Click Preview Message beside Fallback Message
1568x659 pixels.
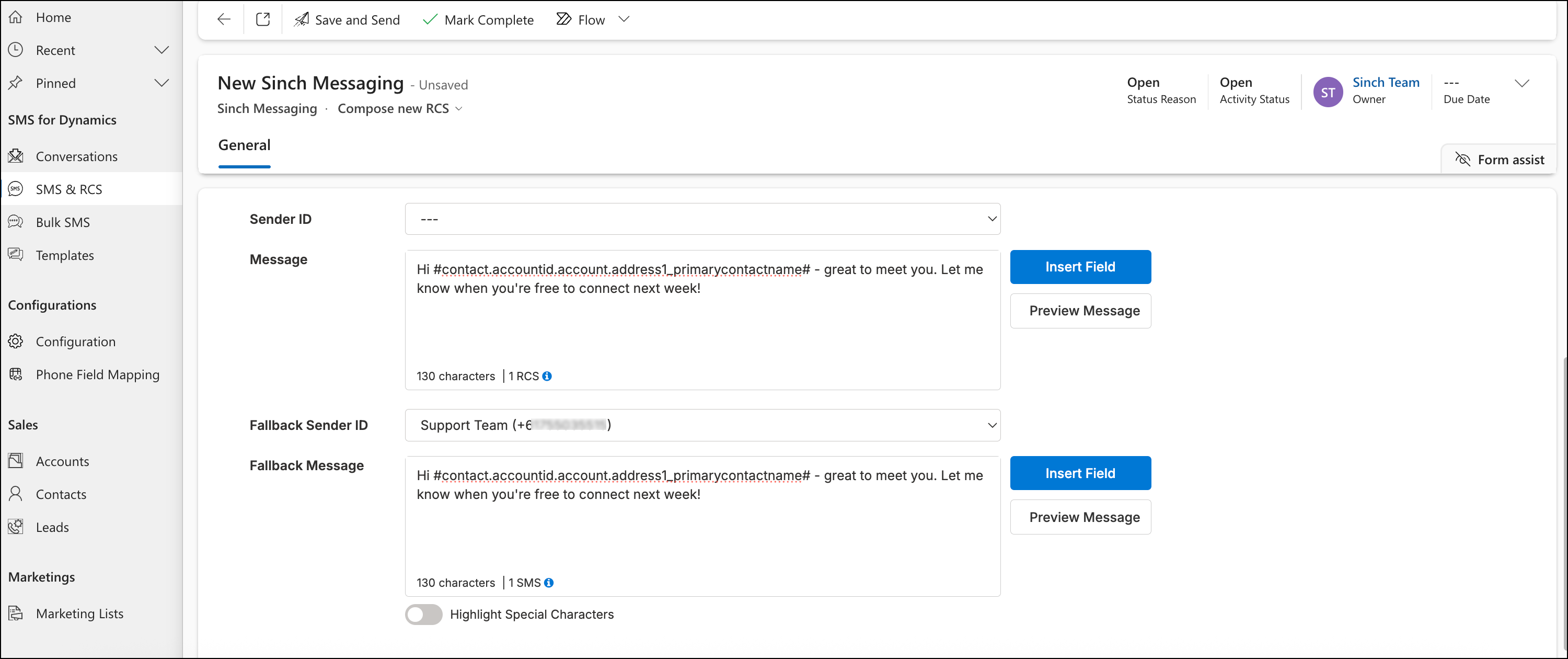pyautogui.click(x=1080, y=517)
